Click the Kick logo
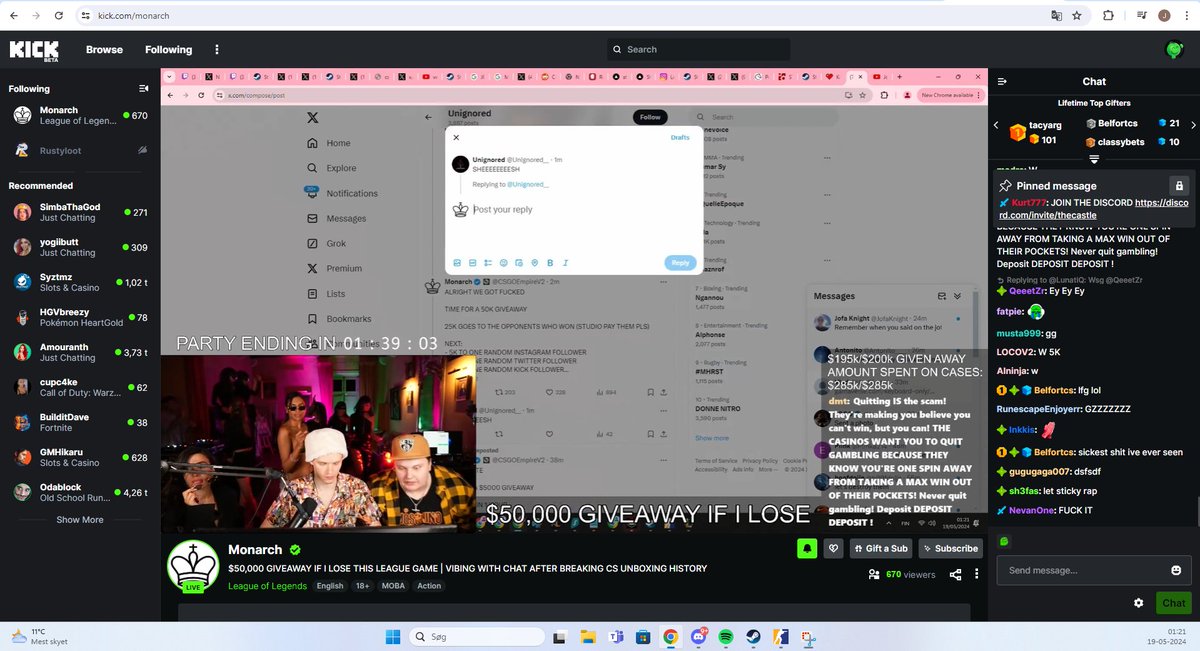 click(x=34, y=49)
